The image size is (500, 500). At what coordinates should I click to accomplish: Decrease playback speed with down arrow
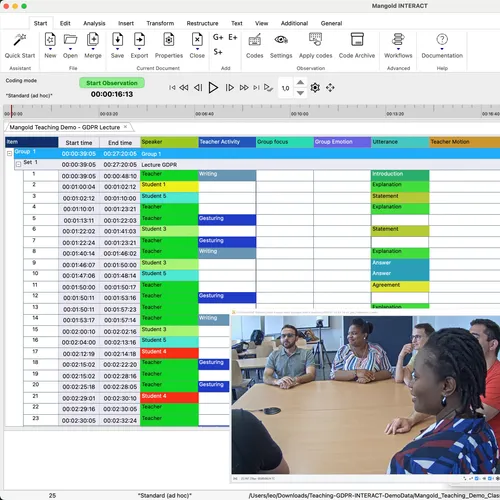(300, 93)
